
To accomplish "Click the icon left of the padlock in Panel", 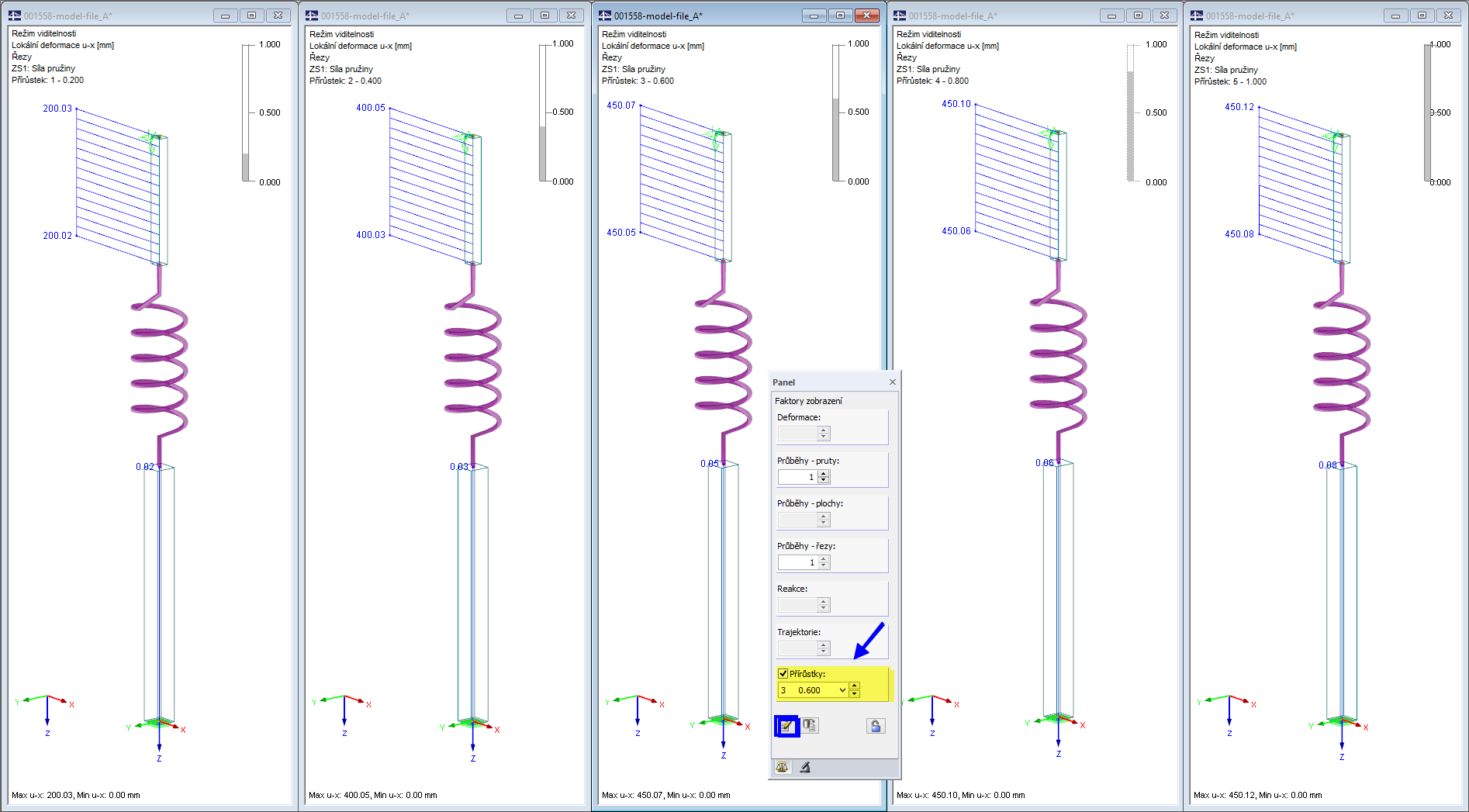I will [x=810, y=726].
